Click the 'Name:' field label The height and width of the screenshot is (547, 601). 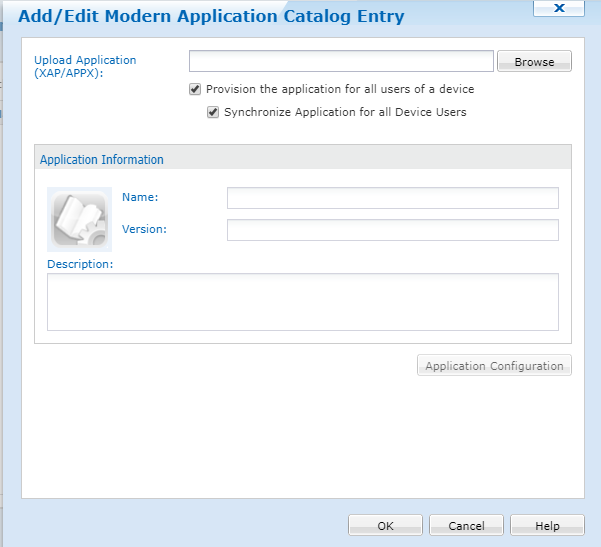(x=140, y=197)
